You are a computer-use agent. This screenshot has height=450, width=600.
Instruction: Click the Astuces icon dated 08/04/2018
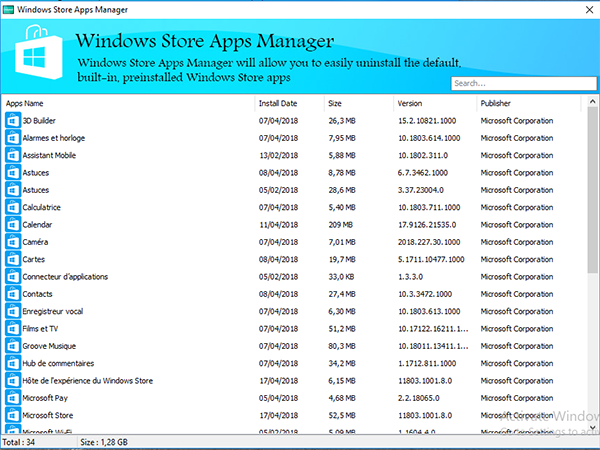[x=13, y=173]
